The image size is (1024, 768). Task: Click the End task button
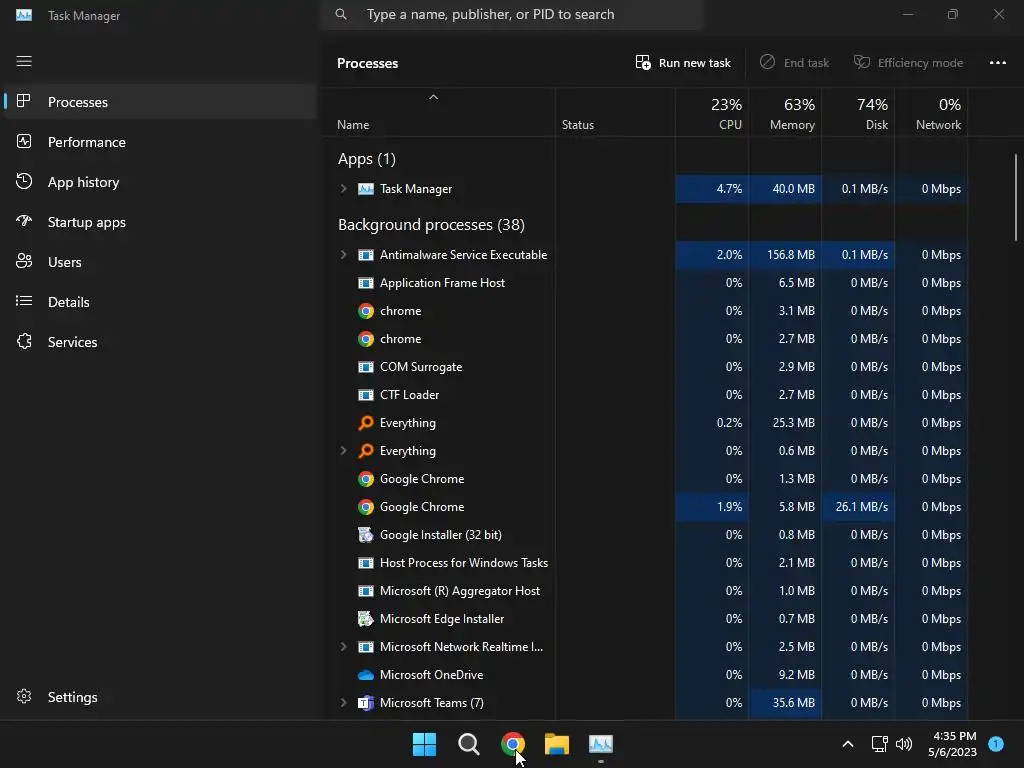794,63
